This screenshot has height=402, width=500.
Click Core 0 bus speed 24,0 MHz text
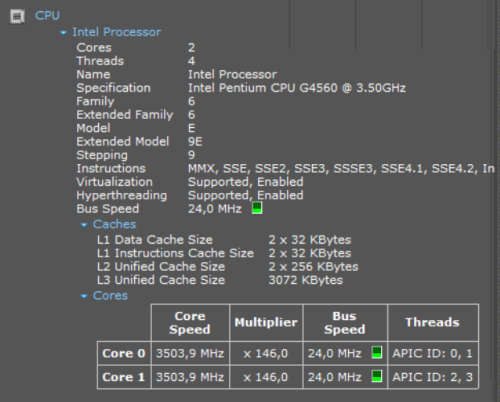click(x=335, y=353)
